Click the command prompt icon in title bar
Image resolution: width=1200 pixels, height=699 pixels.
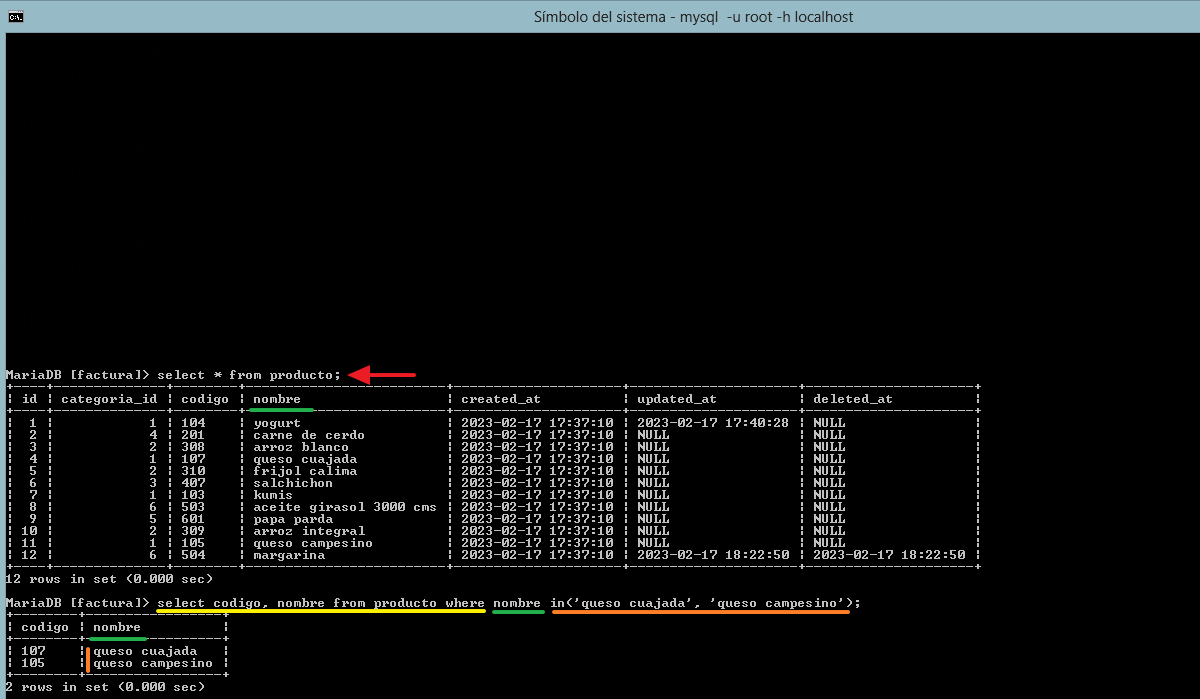click(x=16, y=16)
